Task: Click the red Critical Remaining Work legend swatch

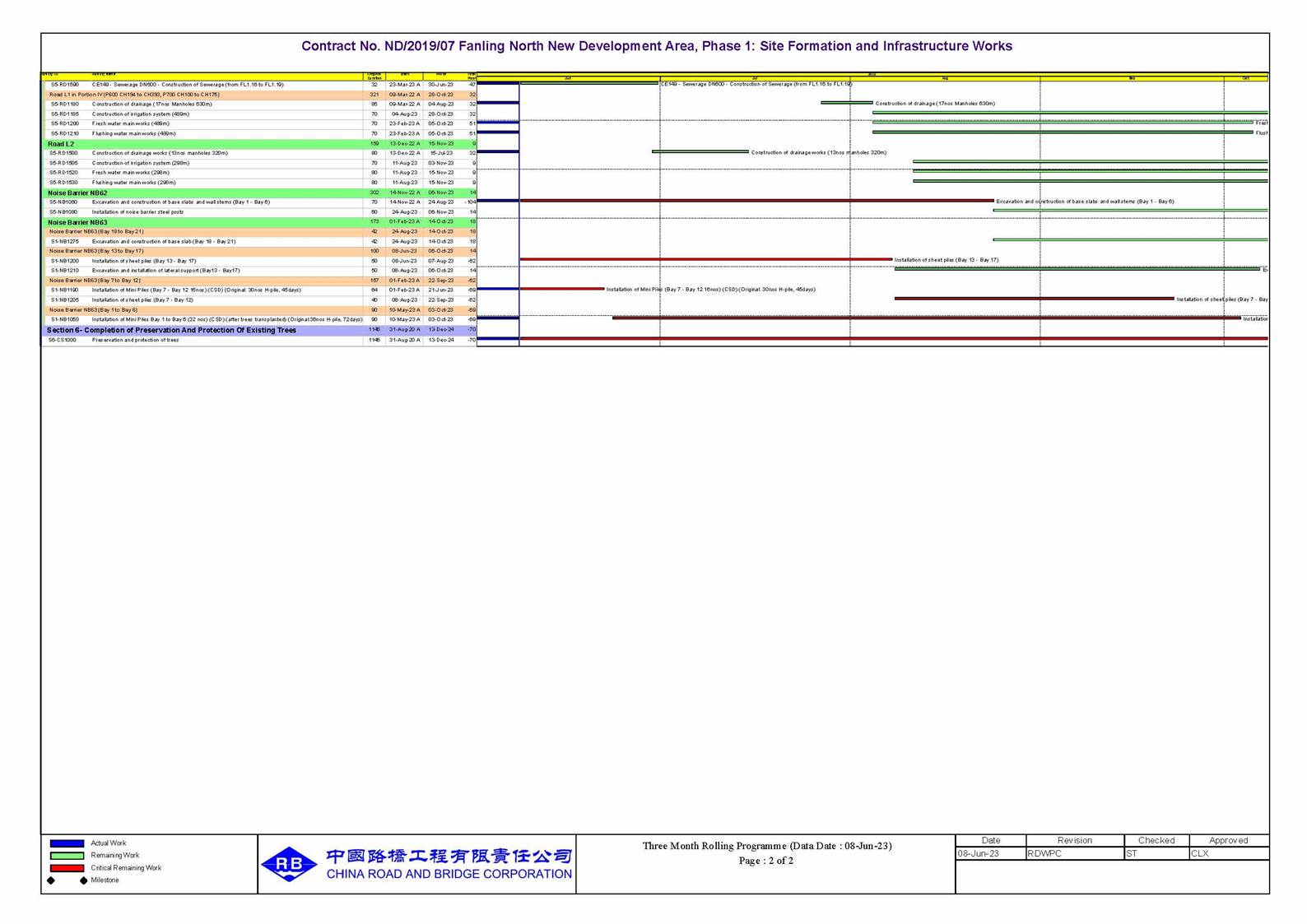Action: (67, 868)
